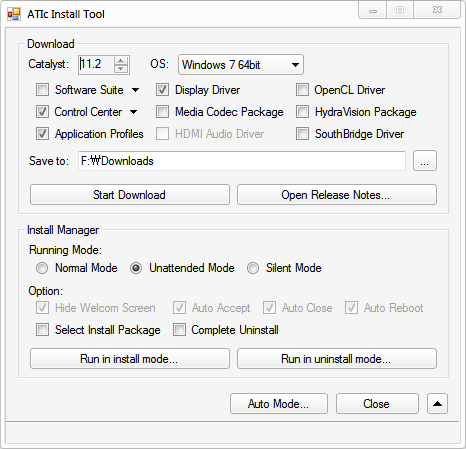Decrease Catalyst version with the down spinner arrow
The width and height of the screenshot is (466, 449).
pos(121,68)
